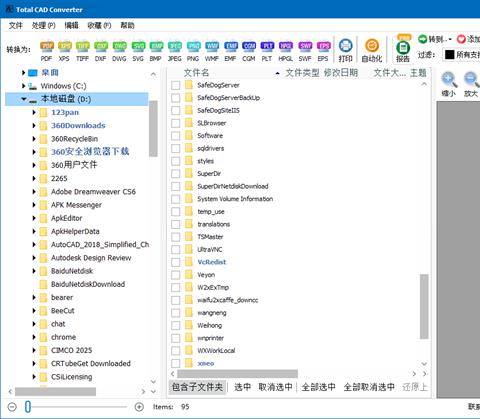480x419 pixels.
Task: Click the thumbnail size slider handle
Action: point(28,407)
